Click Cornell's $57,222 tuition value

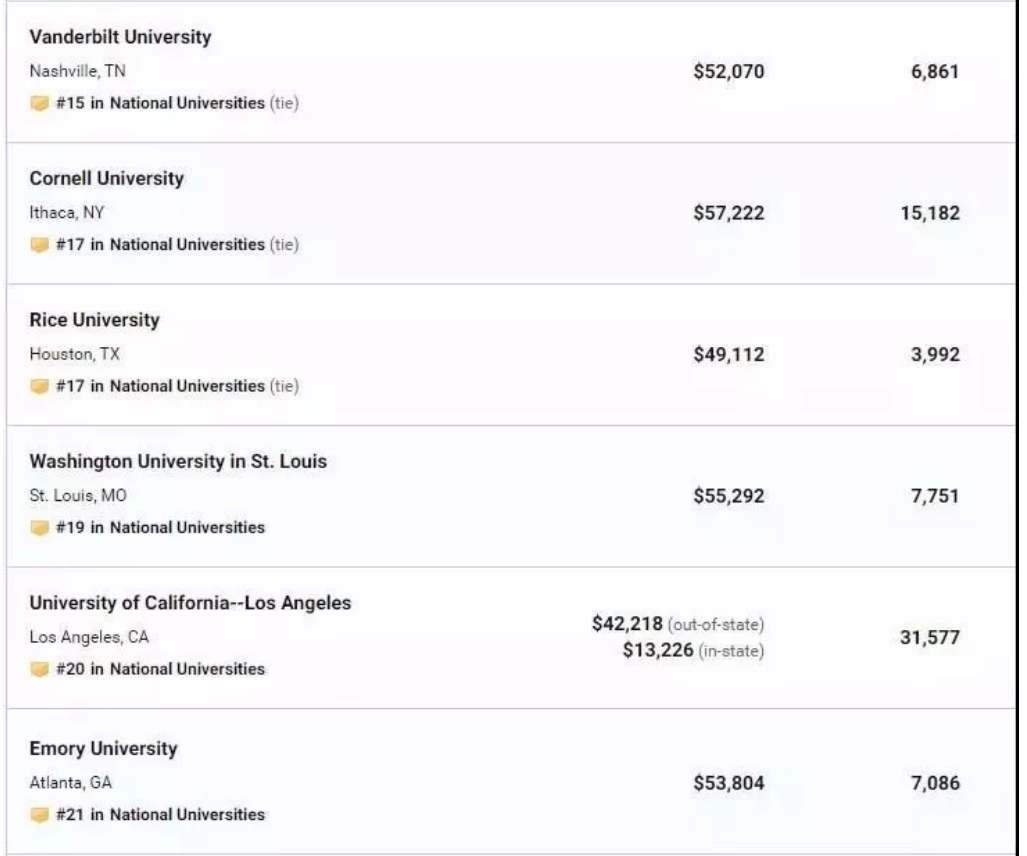728,213
